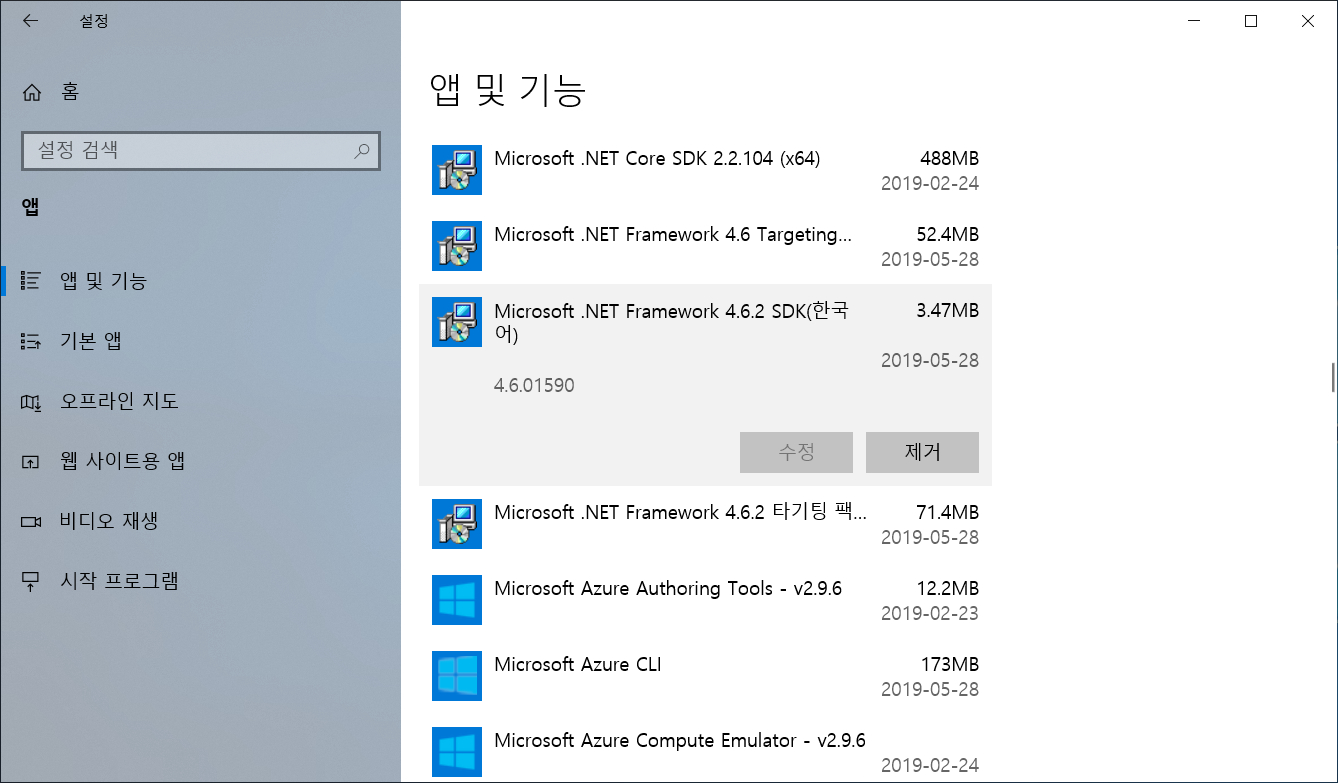This screenshot has height=783, width=1338.
Task: Click the 앱 및 기능 page heading
Action: 507,90
